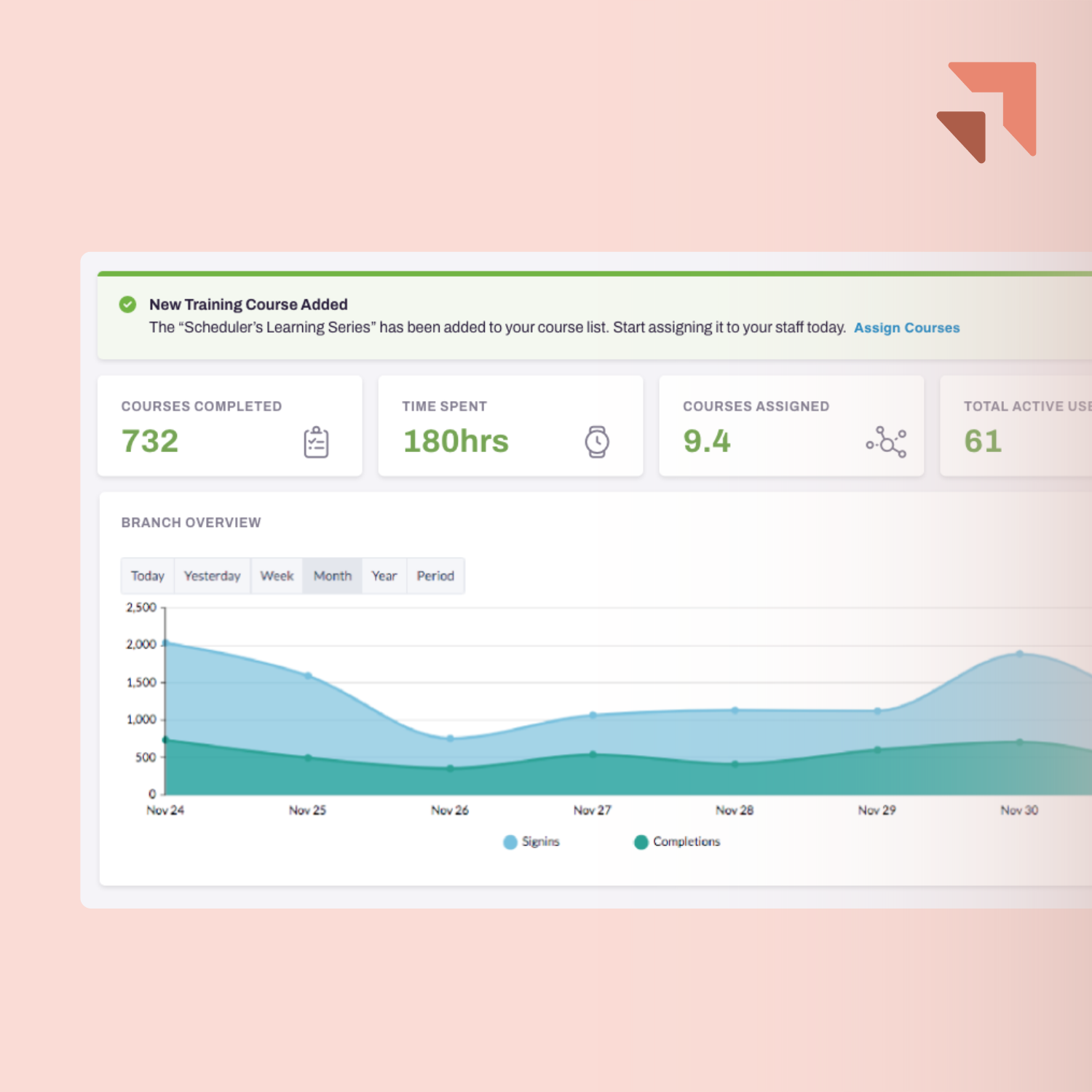Open the Total Active Users card
Image resolution: width=1092 pixels, height=1092 pixels.
pyautogui.click(x=1016, y=426)
